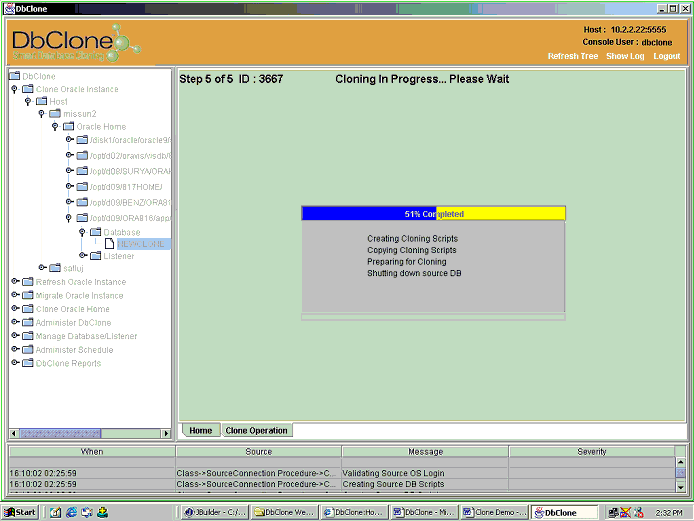Click 'Creating Source DB Scripts' message cell

click(x=425, y=484)
